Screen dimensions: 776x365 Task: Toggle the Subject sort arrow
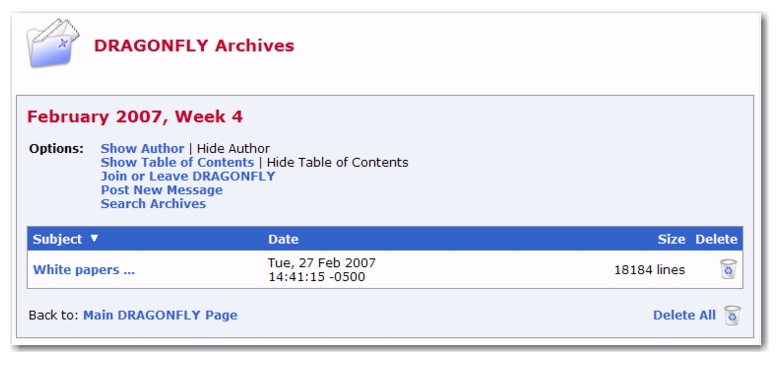coord(94,238)
